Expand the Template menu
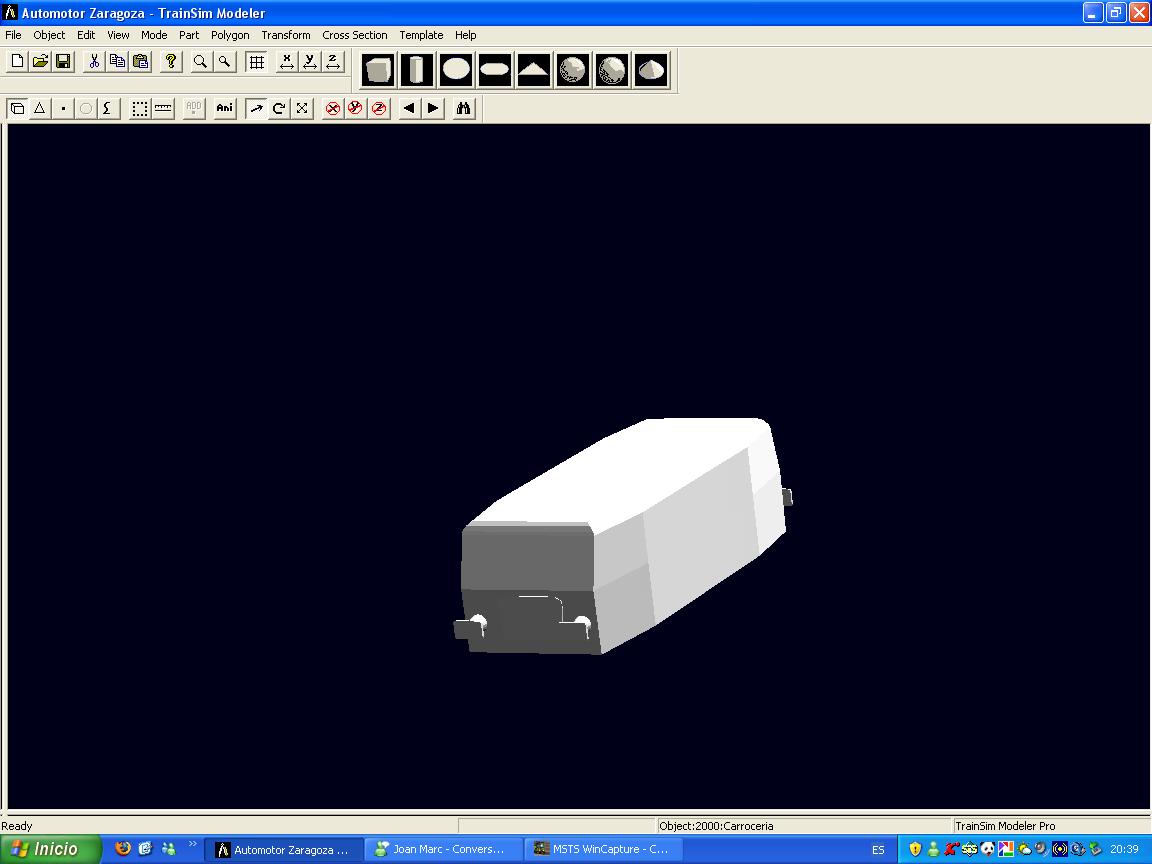The height and width of the screenshot is (864, 1152). 421,35
